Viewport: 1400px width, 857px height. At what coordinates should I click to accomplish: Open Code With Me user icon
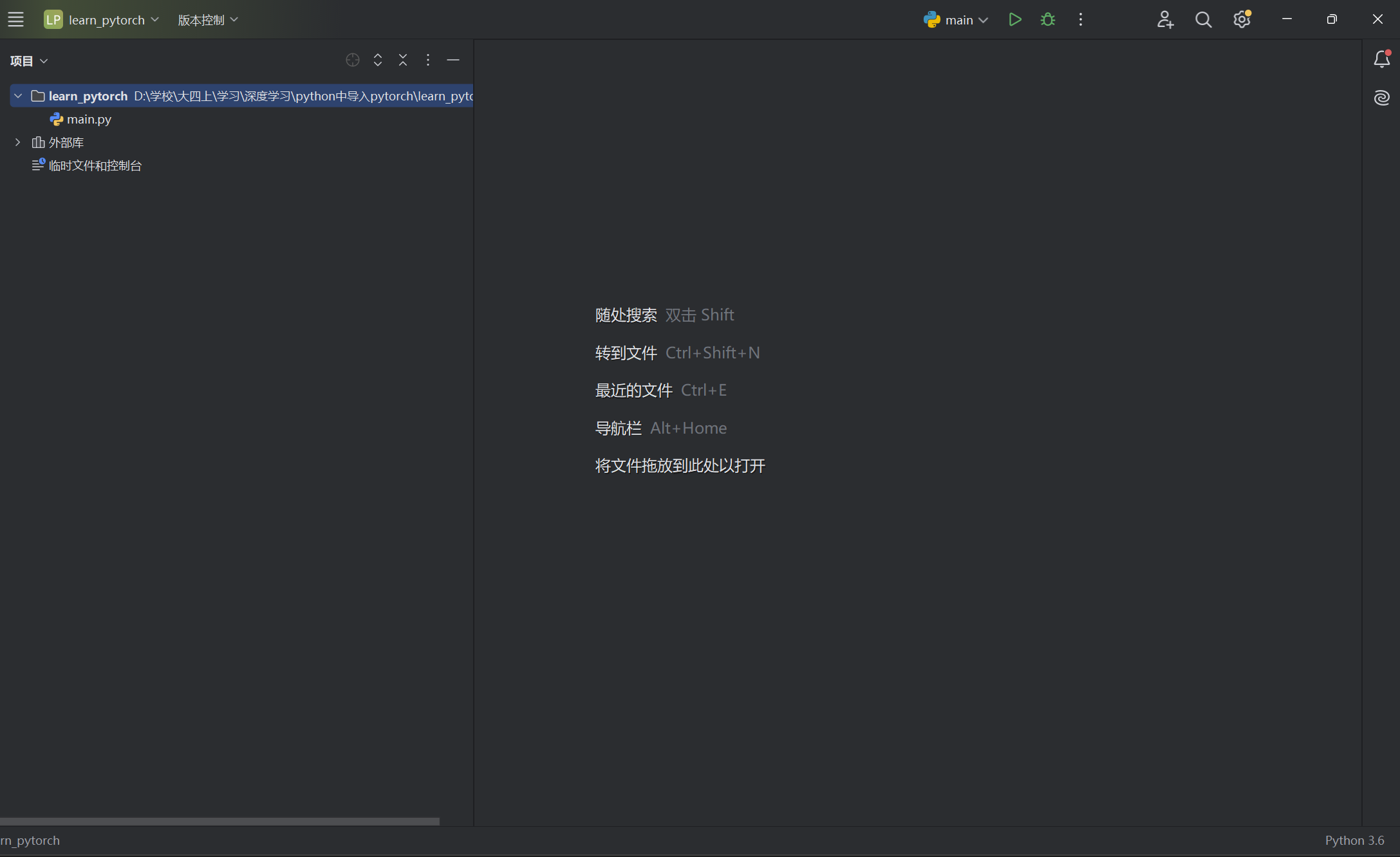tap(1165, 20)
